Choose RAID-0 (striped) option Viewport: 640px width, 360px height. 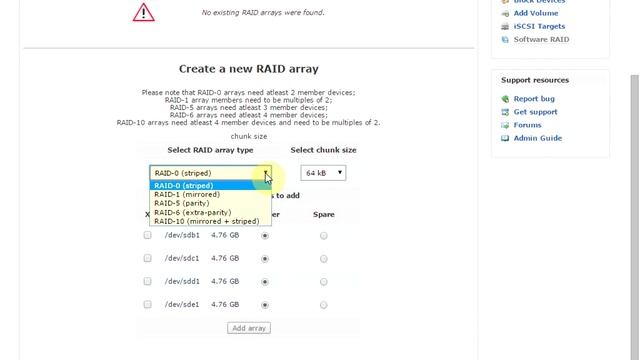tap(210, 186)
